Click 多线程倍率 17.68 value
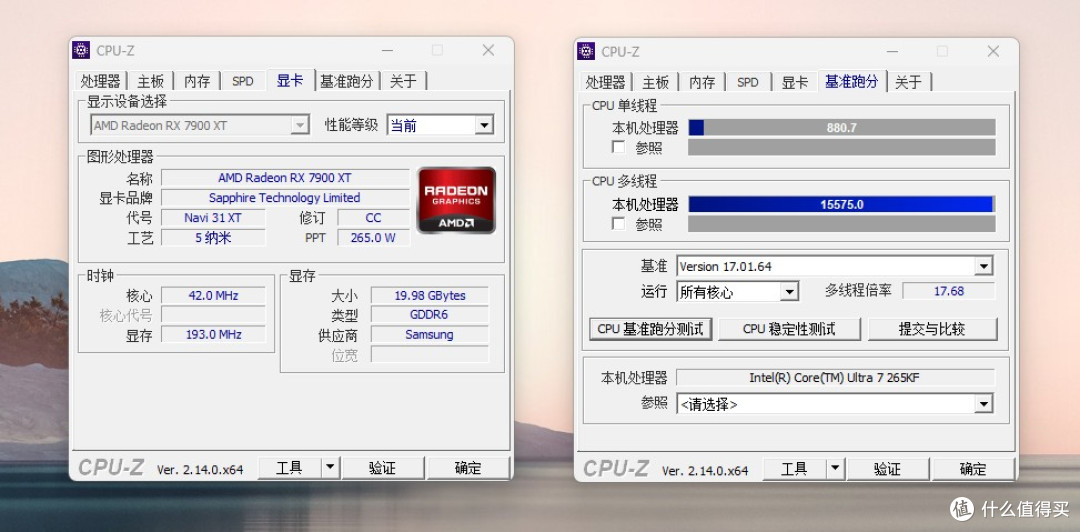 pos(948,291)
